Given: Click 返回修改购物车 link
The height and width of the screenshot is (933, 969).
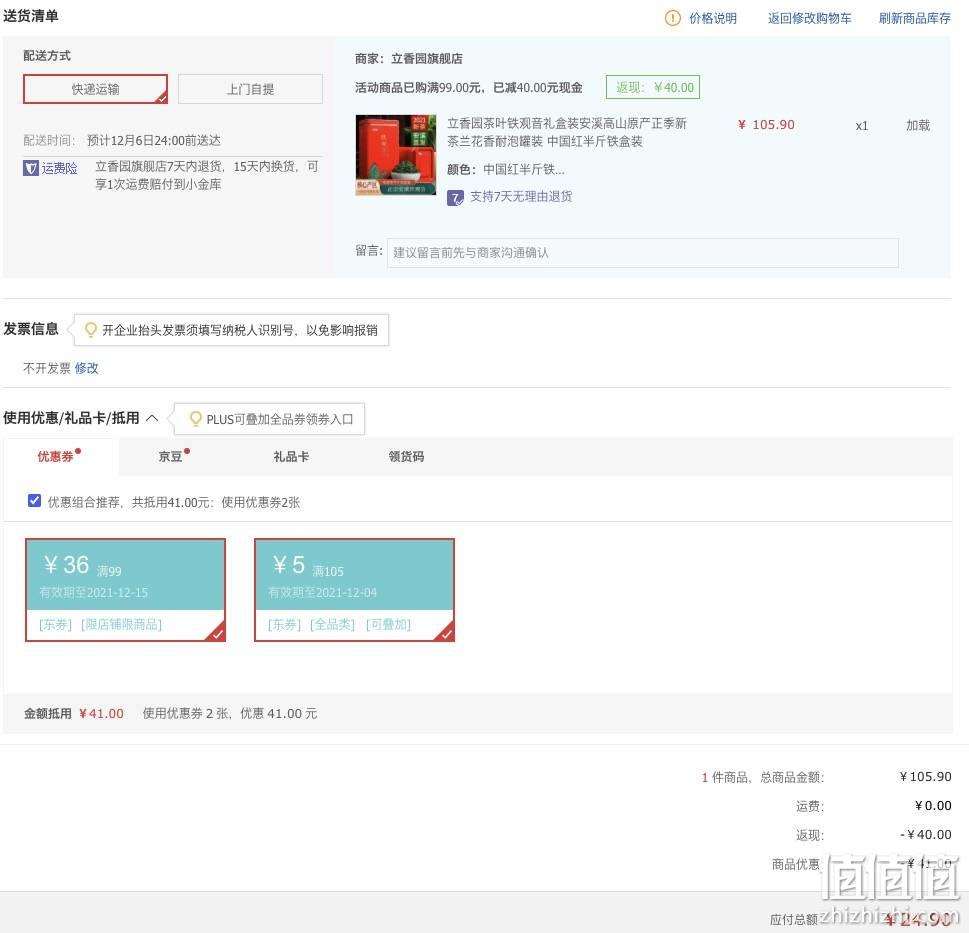Looking at the screenshot, I should 810,18.
